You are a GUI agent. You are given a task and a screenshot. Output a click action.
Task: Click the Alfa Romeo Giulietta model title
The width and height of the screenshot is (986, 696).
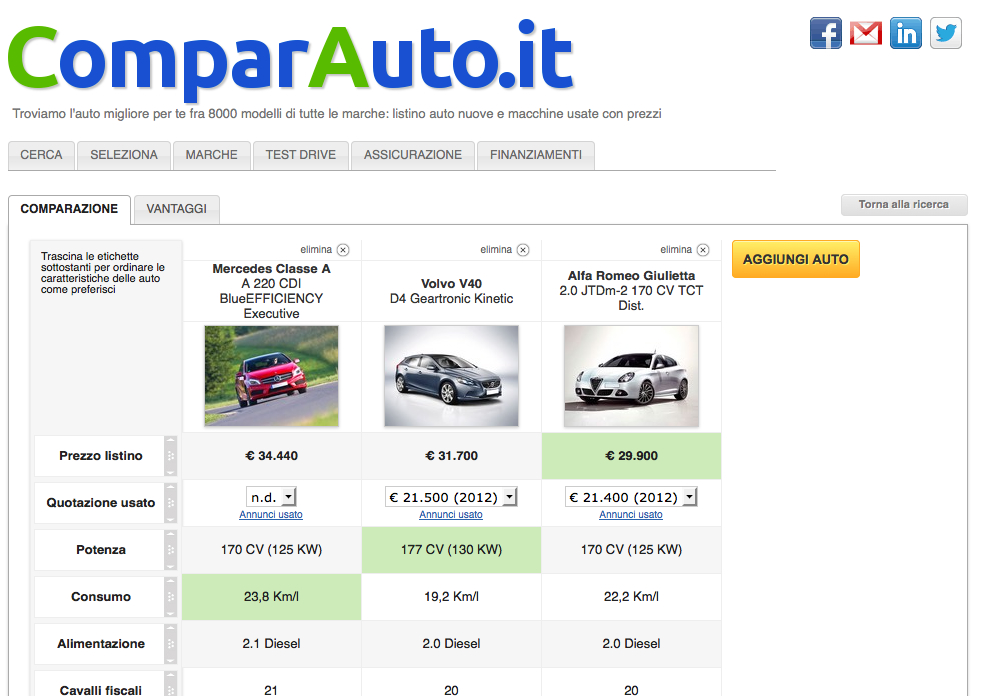click(x=631, y=291)
